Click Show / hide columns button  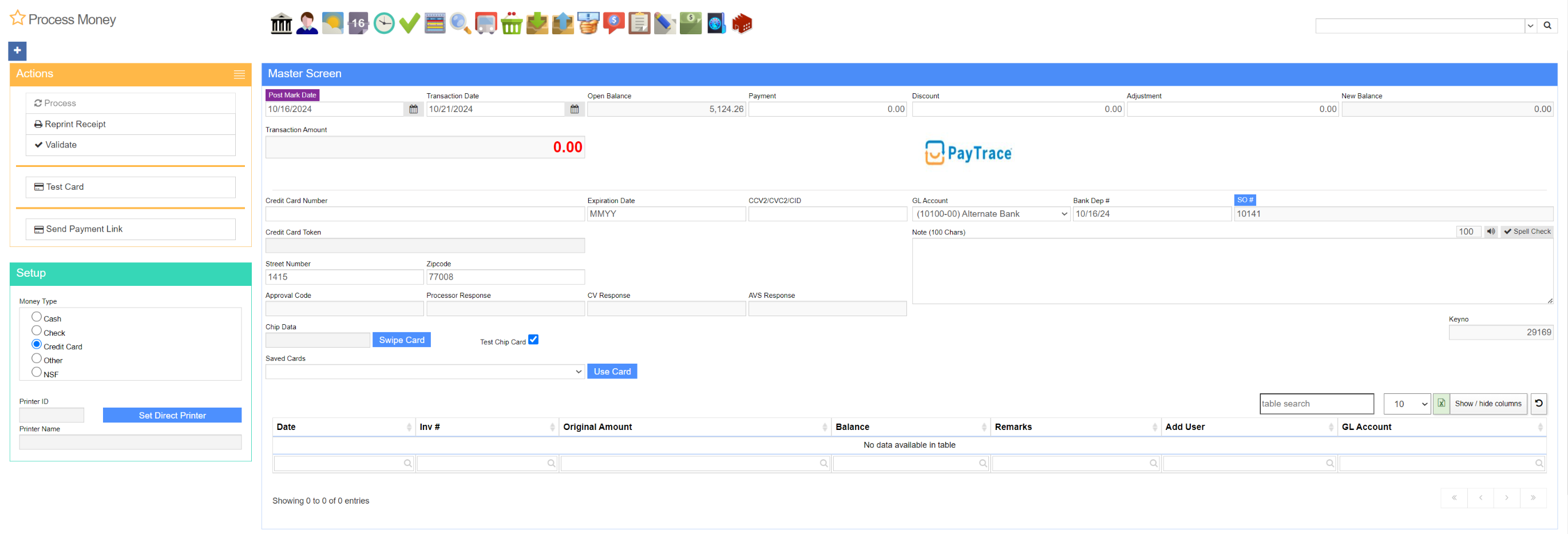click(x=1488, y=404)
